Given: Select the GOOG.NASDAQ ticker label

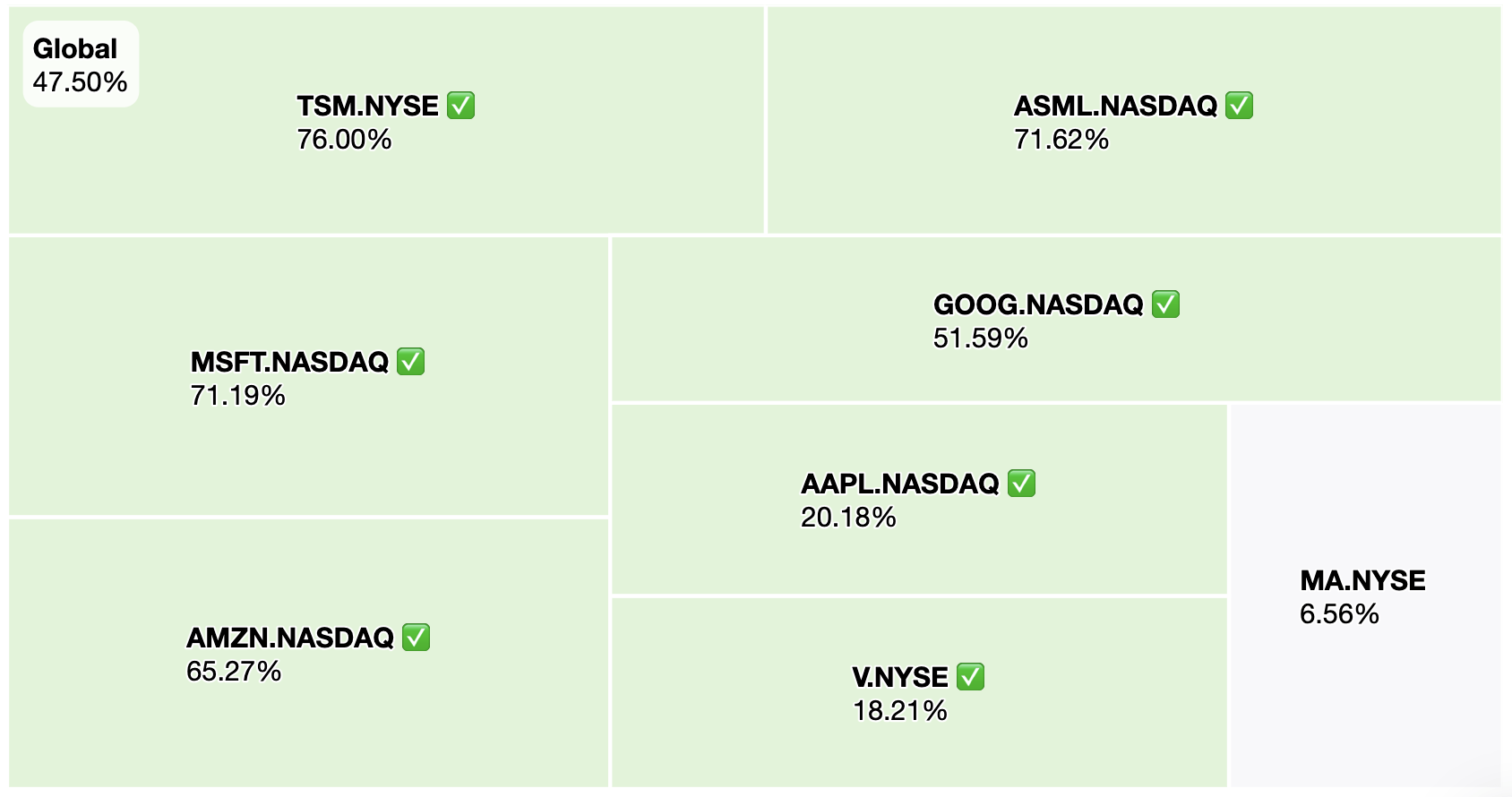Looking at the screenshot, I should 1039,304.
